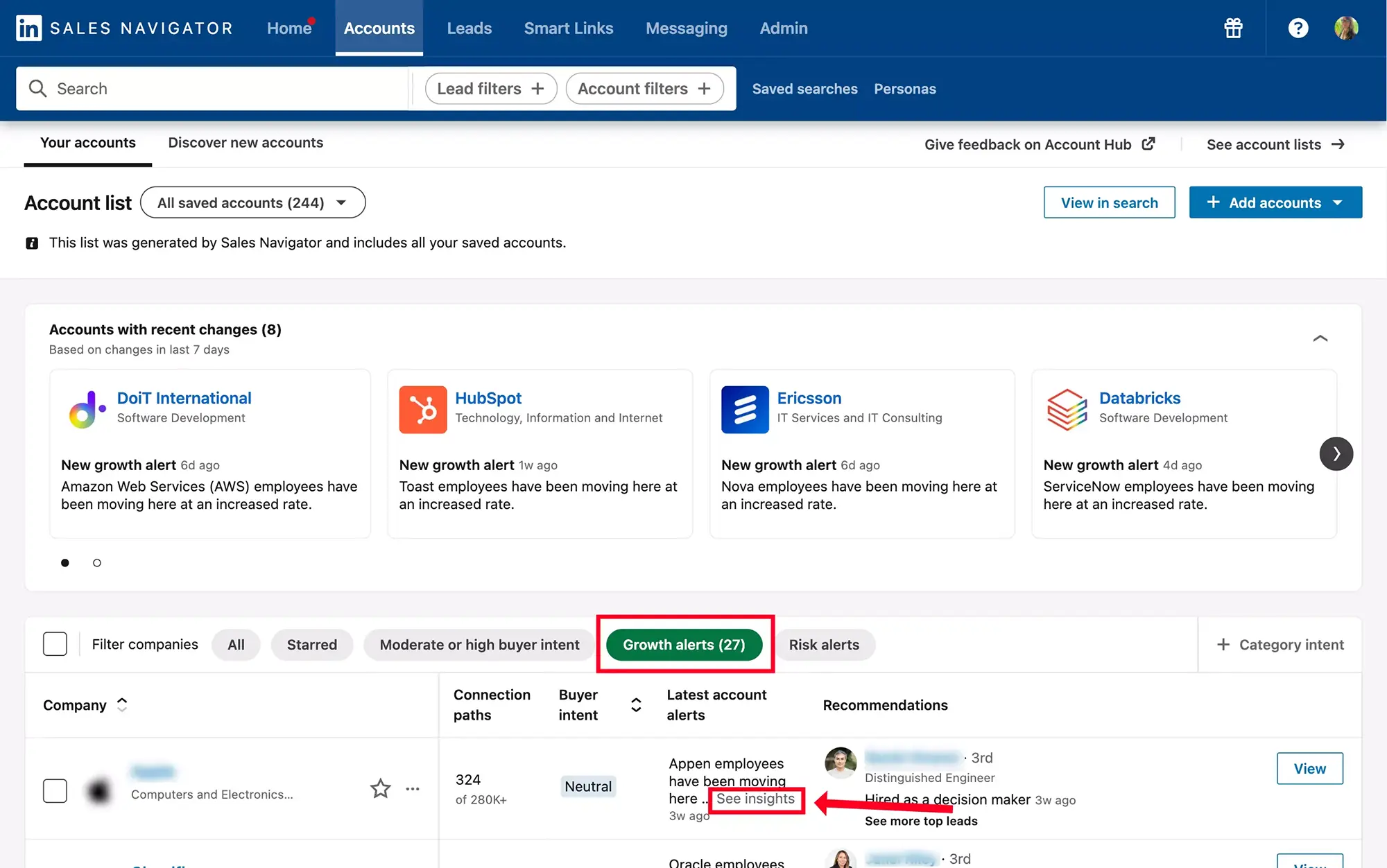
Task: Click the right arrow carousel control
Action: pyautogui.click(x=1336, y=452)
